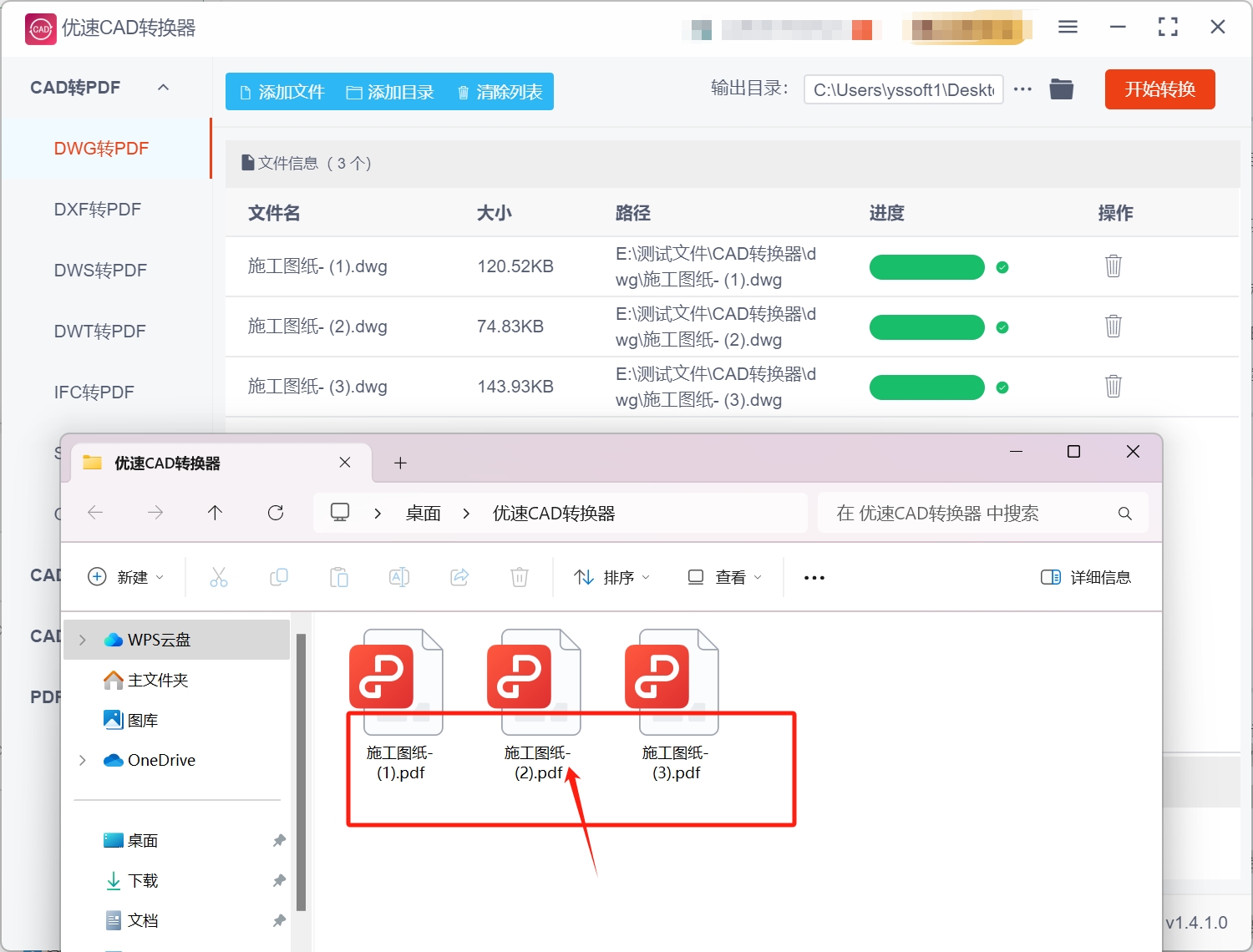Select DXF转PDF in the sidebar
The height and width of the screenshot is (952, 1253).
pos(98,210)
